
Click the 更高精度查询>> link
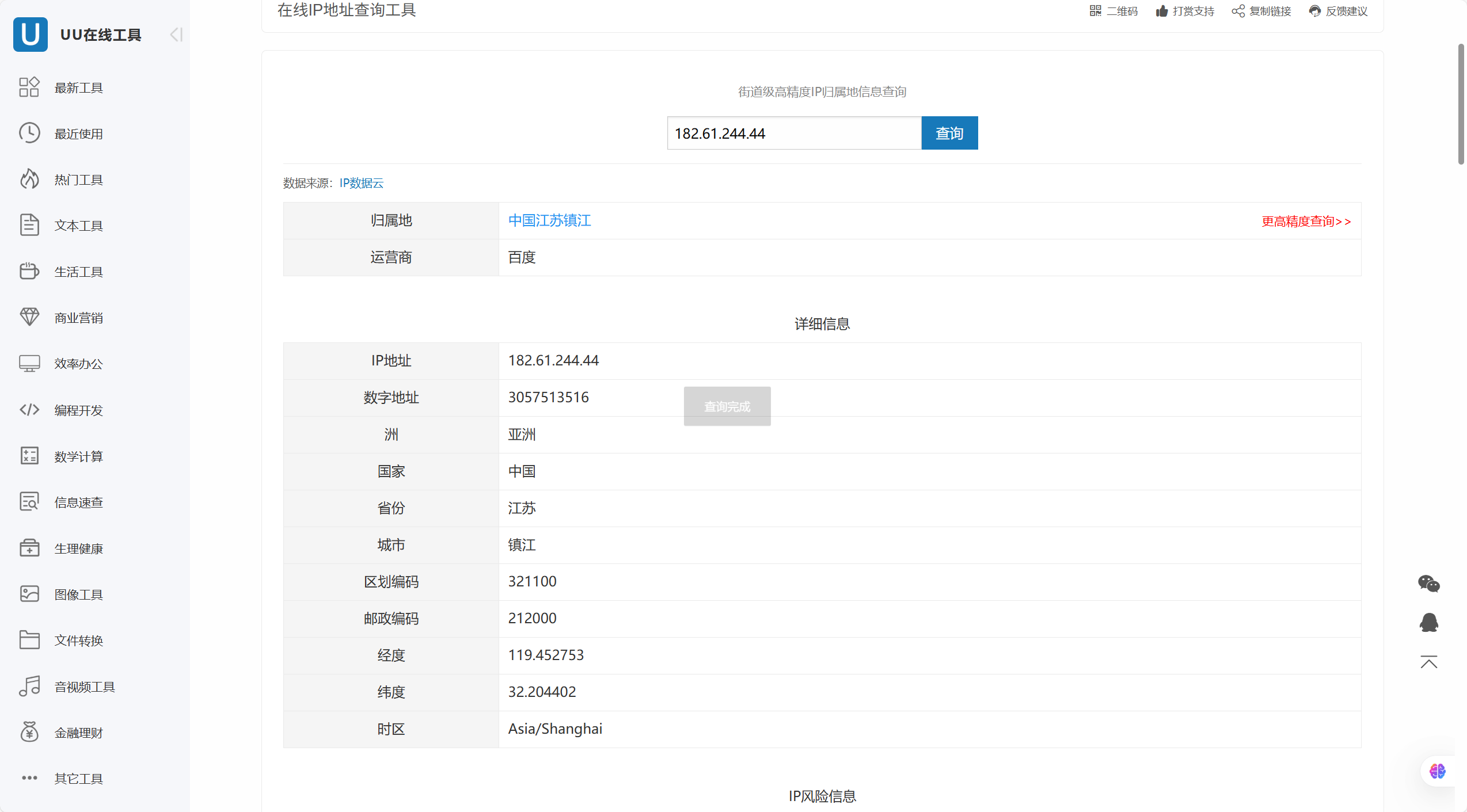pos(1305,222)
